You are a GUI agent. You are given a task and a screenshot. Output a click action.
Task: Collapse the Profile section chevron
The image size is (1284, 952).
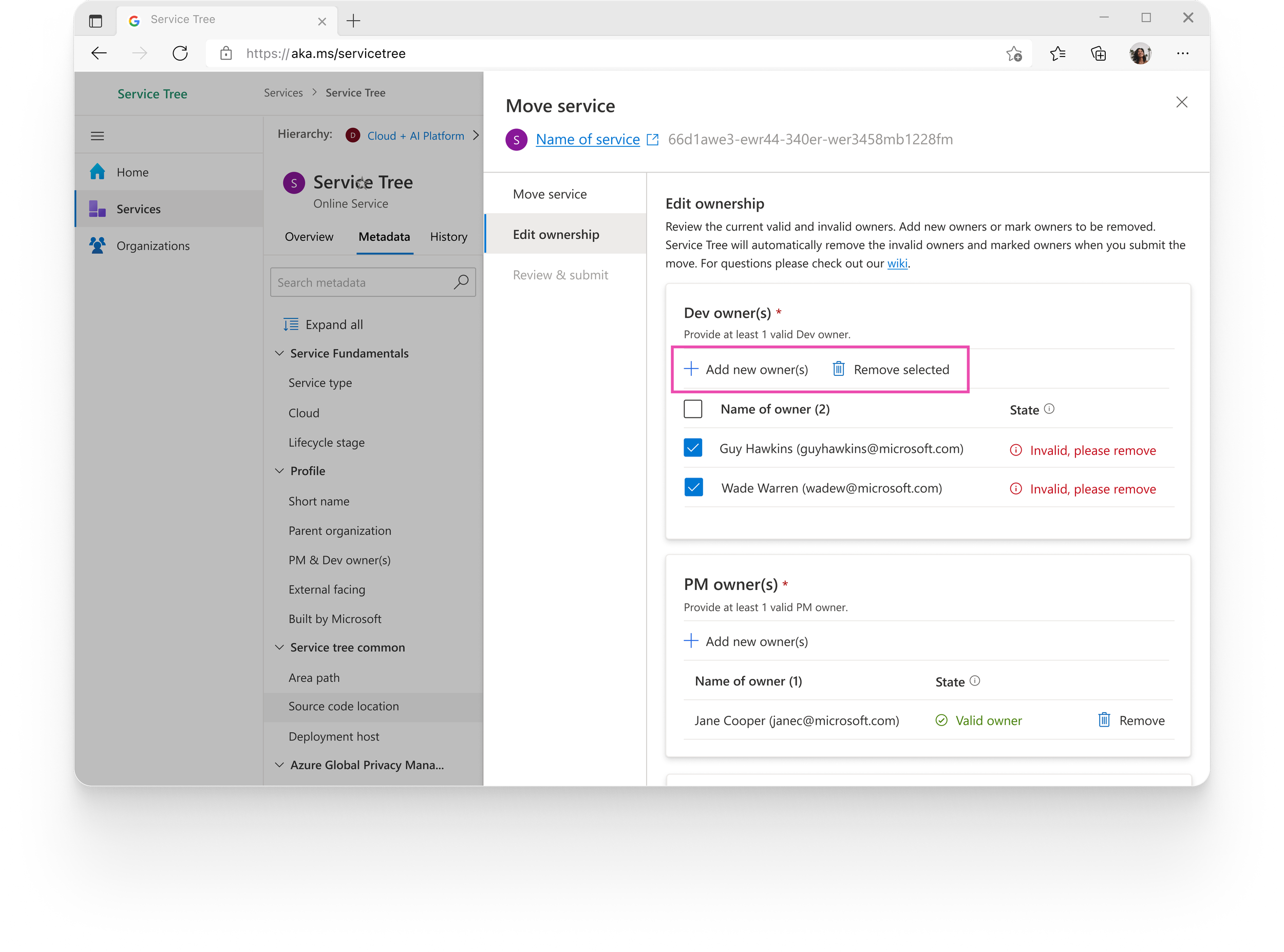279,471
